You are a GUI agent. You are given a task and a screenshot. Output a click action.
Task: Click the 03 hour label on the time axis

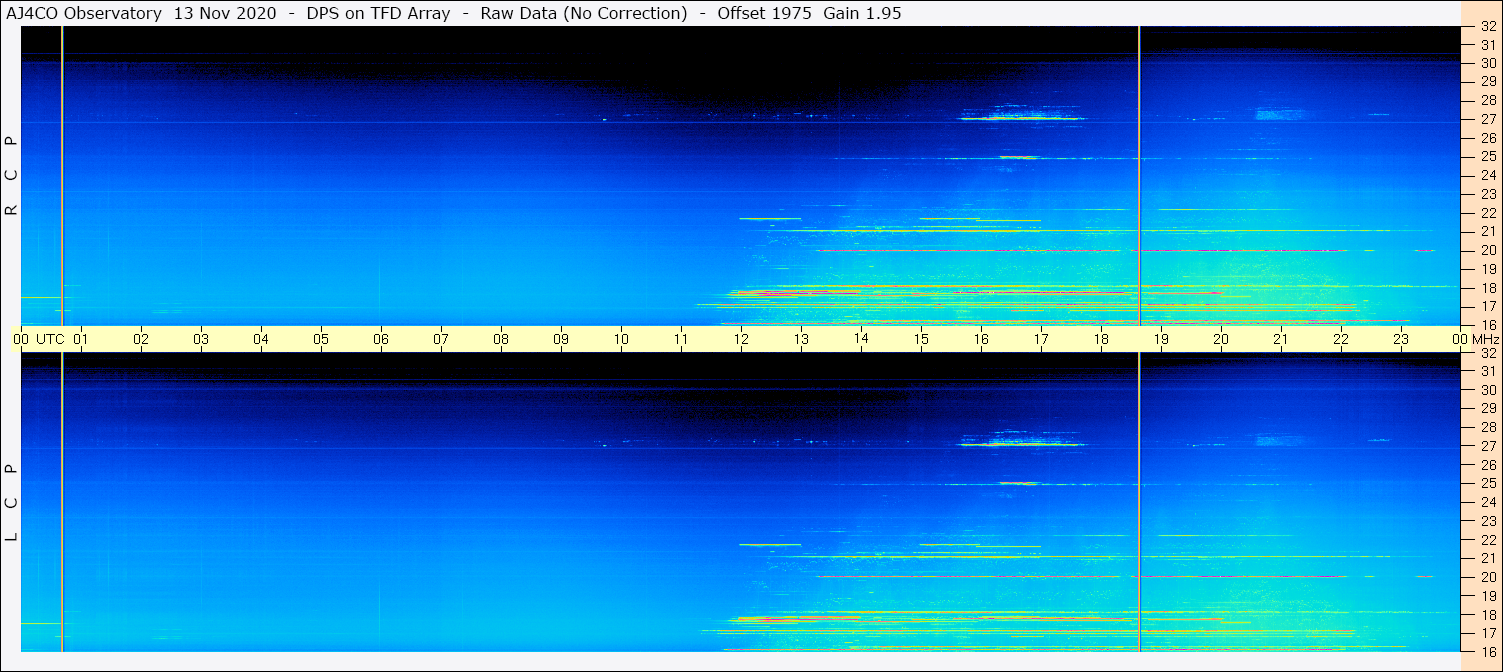201,339
